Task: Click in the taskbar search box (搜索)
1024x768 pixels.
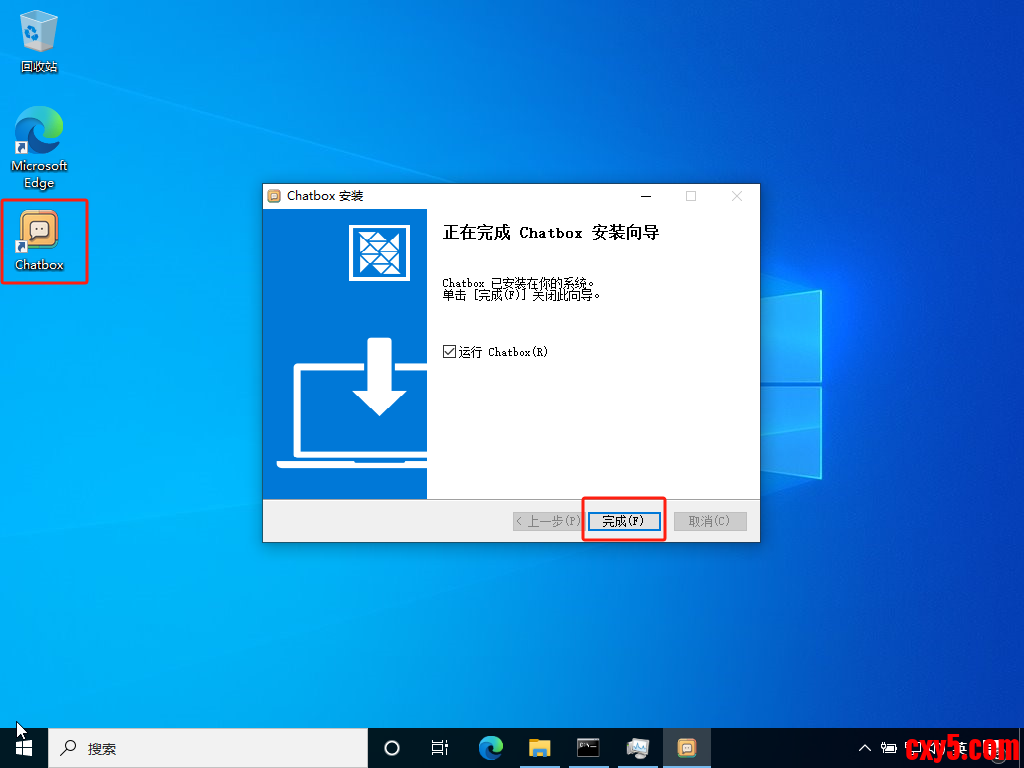Action: click(x=210, y=747)
